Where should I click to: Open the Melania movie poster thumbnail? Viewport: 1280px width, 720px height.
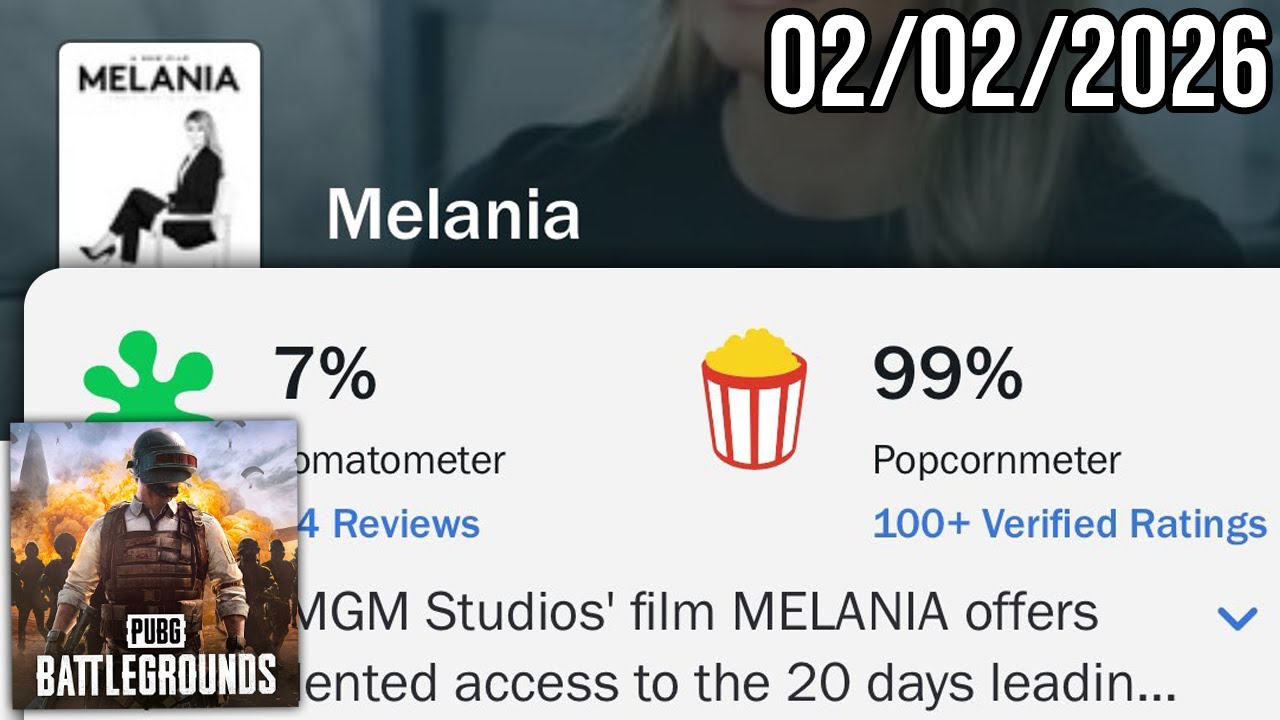point(160,155)
